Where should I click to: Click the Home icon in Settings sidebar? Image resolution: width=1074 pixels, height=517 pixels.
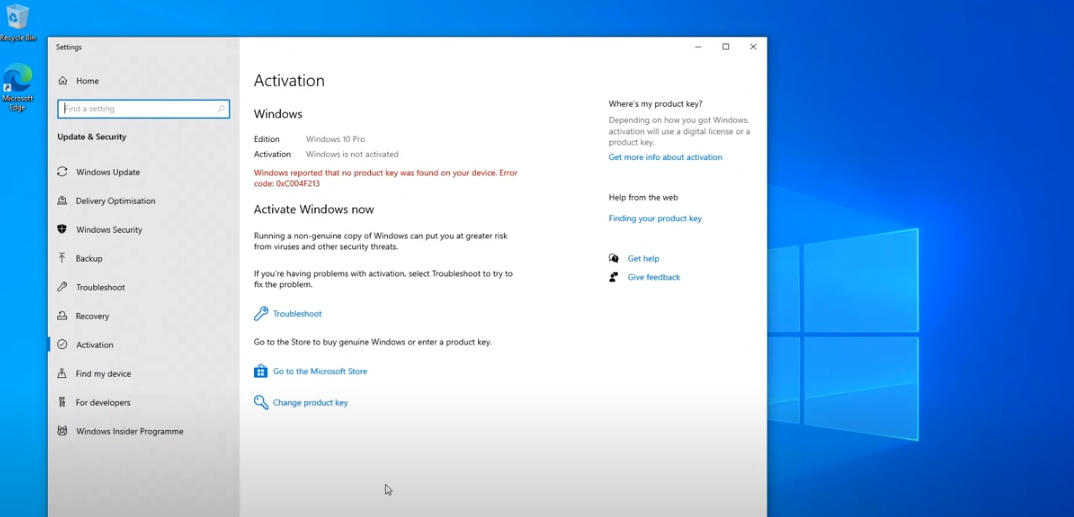click(x=62, y=81)
